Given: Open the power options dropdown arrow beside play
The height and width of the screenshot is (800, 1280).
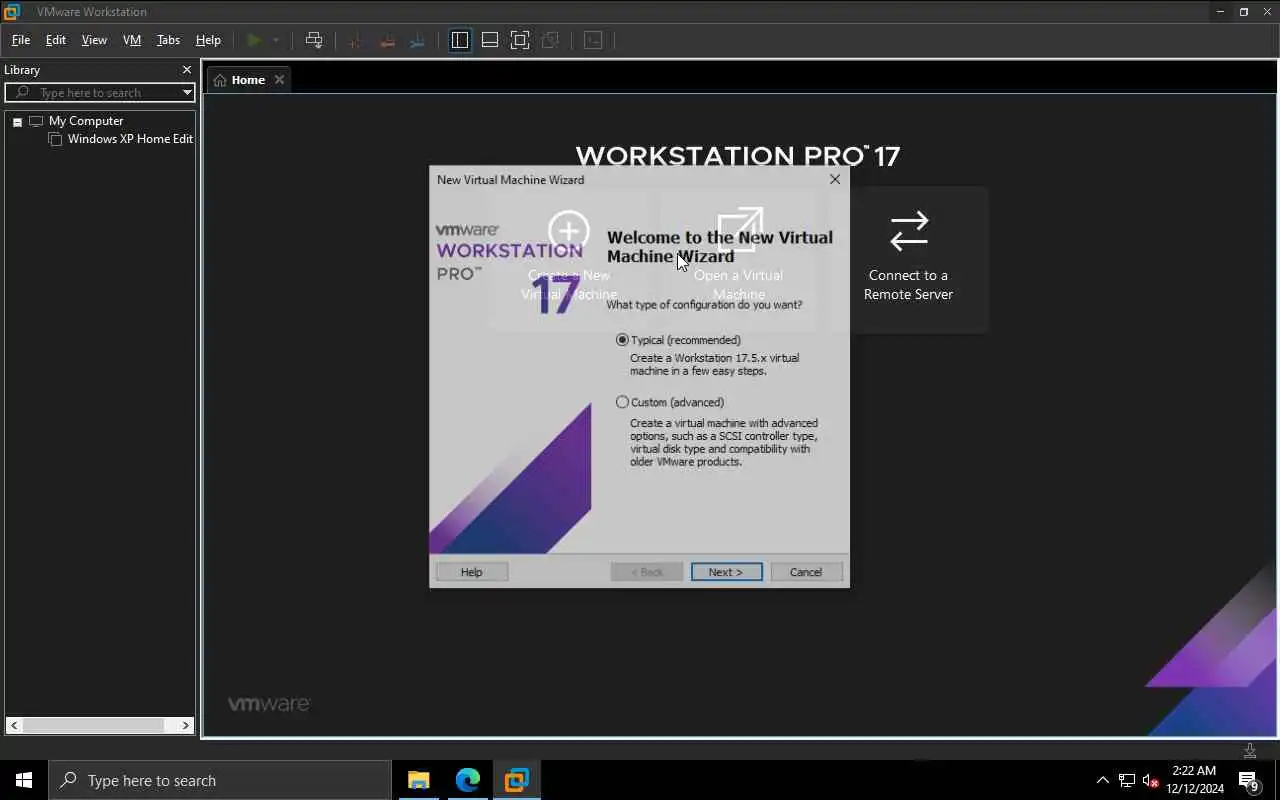Looking at the screenshot, I should [x=276, y=40].
